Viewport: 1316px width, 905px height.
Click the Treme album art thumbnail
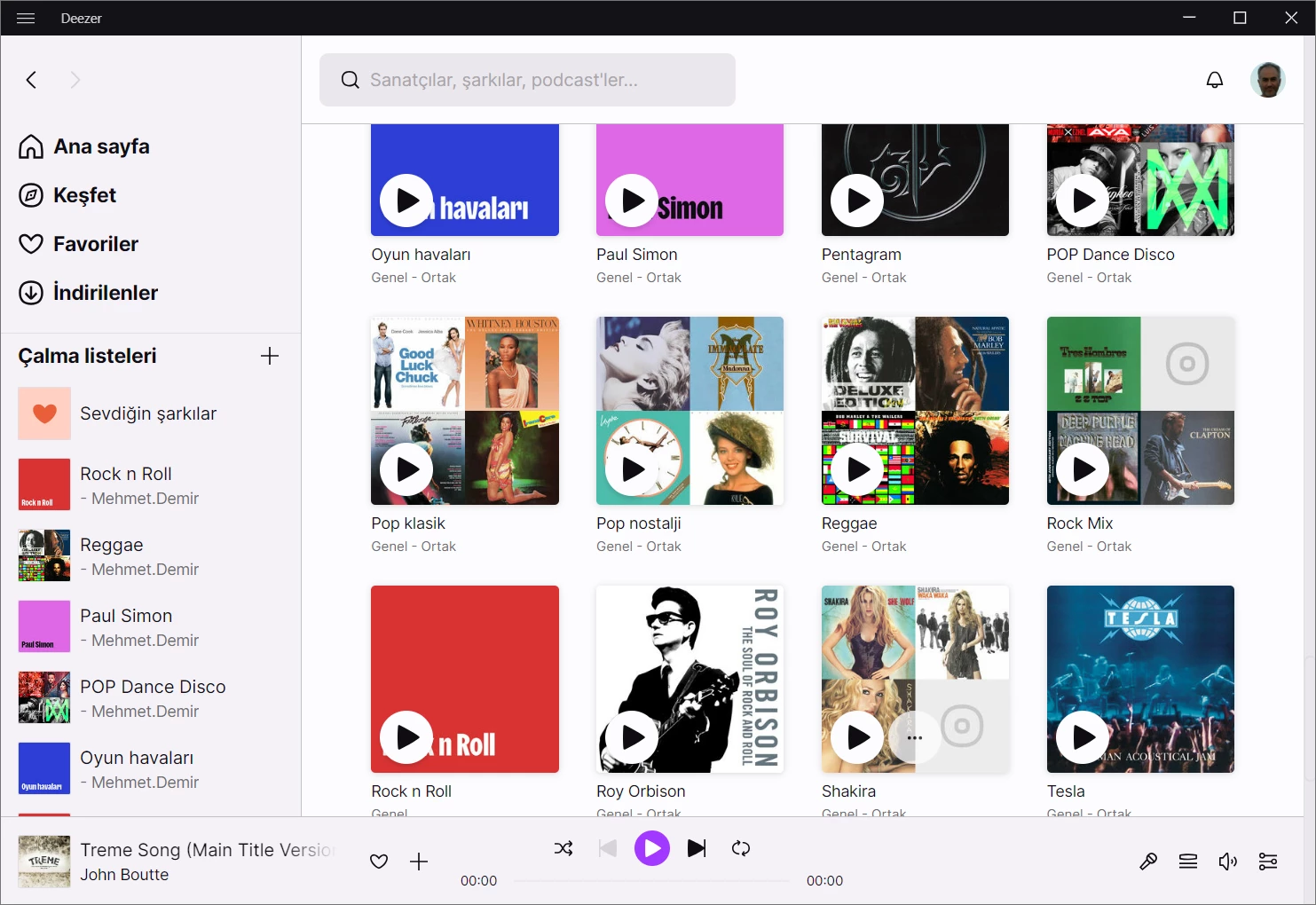44,862
